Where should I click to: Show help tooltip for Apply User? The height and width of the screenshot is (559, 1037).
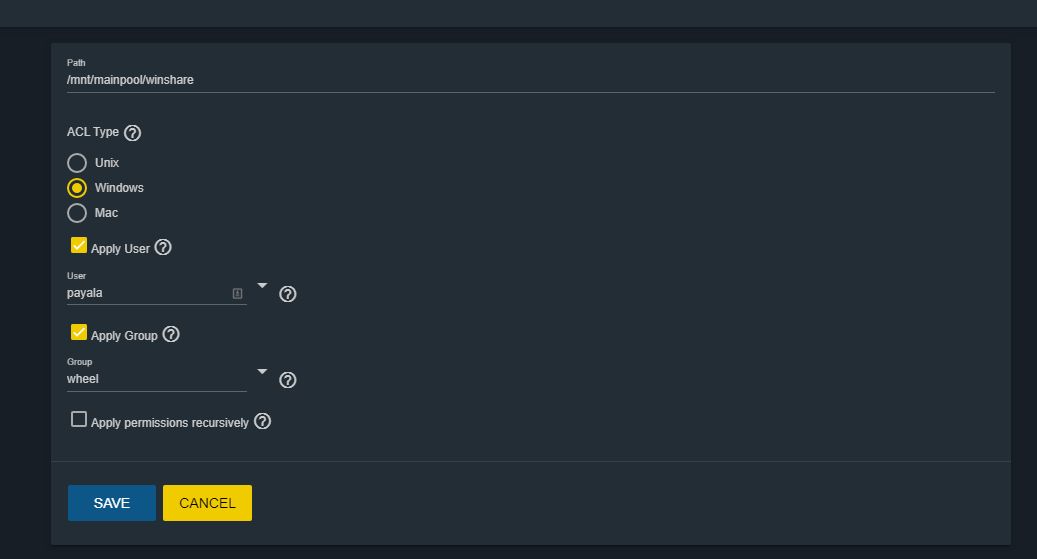[x=163, y=247]
